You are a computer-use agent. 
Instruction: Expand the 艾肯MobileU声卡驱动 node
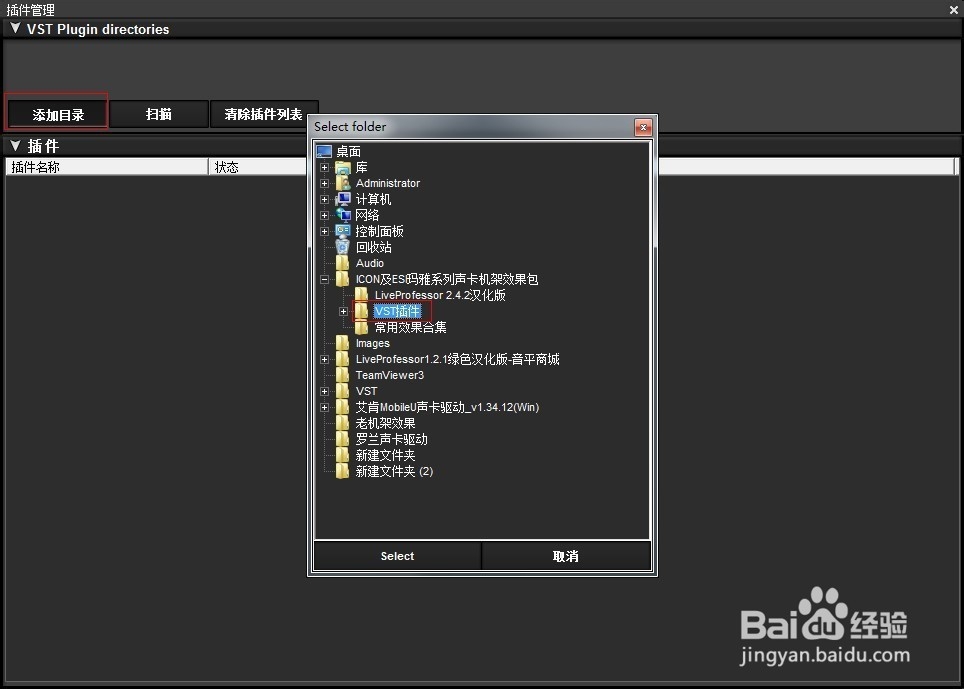tap(325, 407)
